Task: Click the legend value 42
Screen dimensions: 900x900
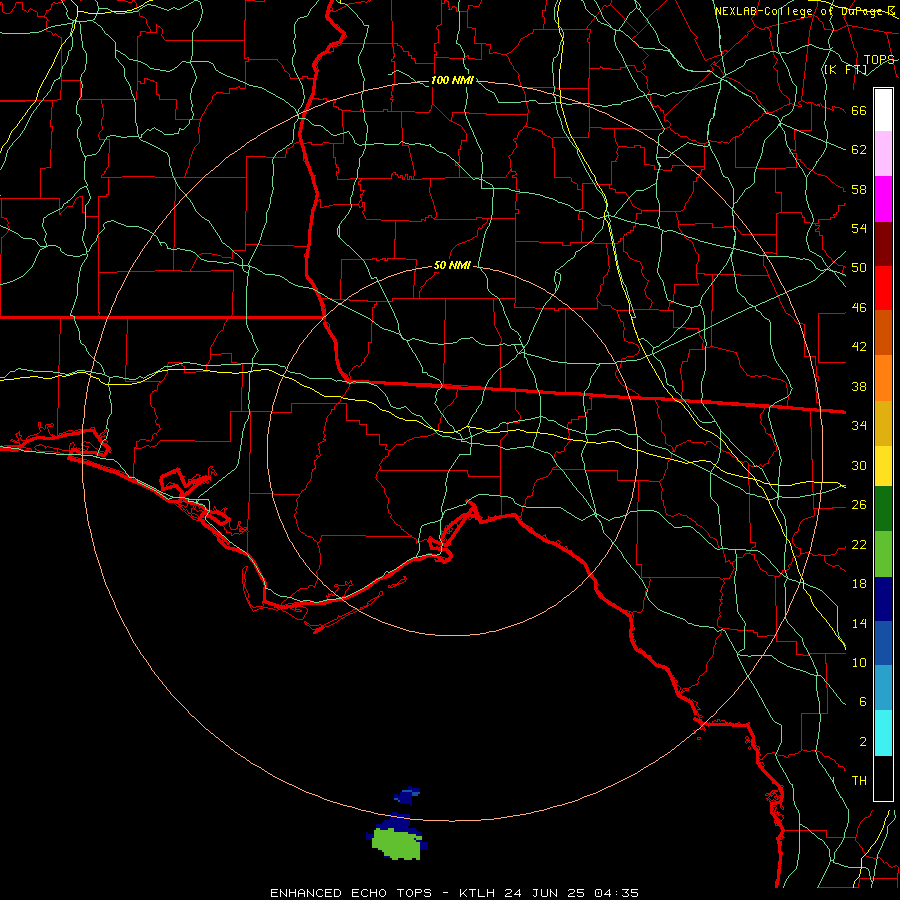Action: [x=859, y=347]
